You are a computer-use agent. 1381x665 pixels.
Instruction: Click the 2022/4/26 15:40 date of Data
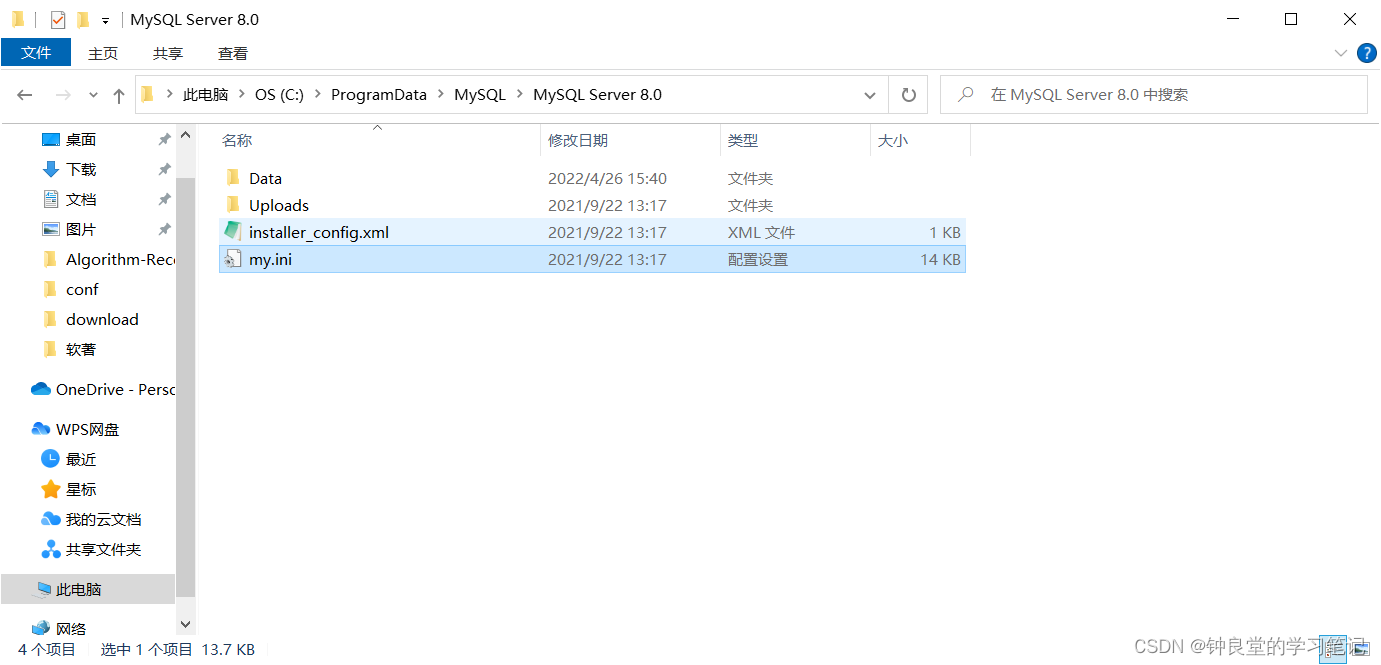pos(607,178)
